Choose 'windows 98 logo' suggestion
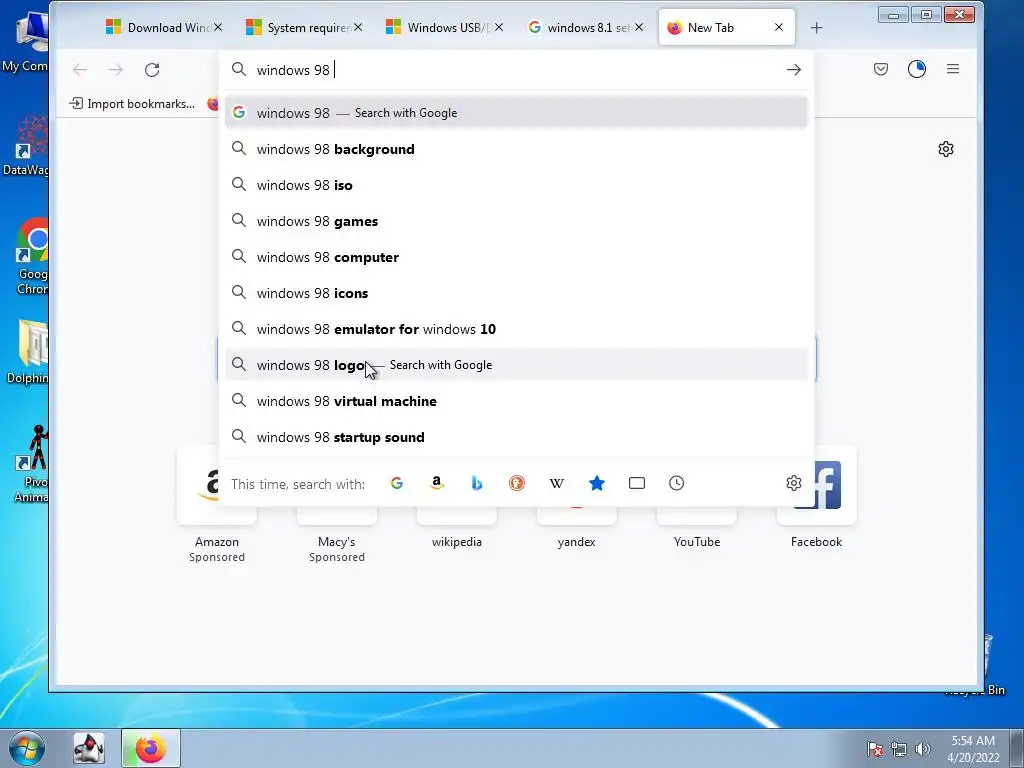 (517, 365)
